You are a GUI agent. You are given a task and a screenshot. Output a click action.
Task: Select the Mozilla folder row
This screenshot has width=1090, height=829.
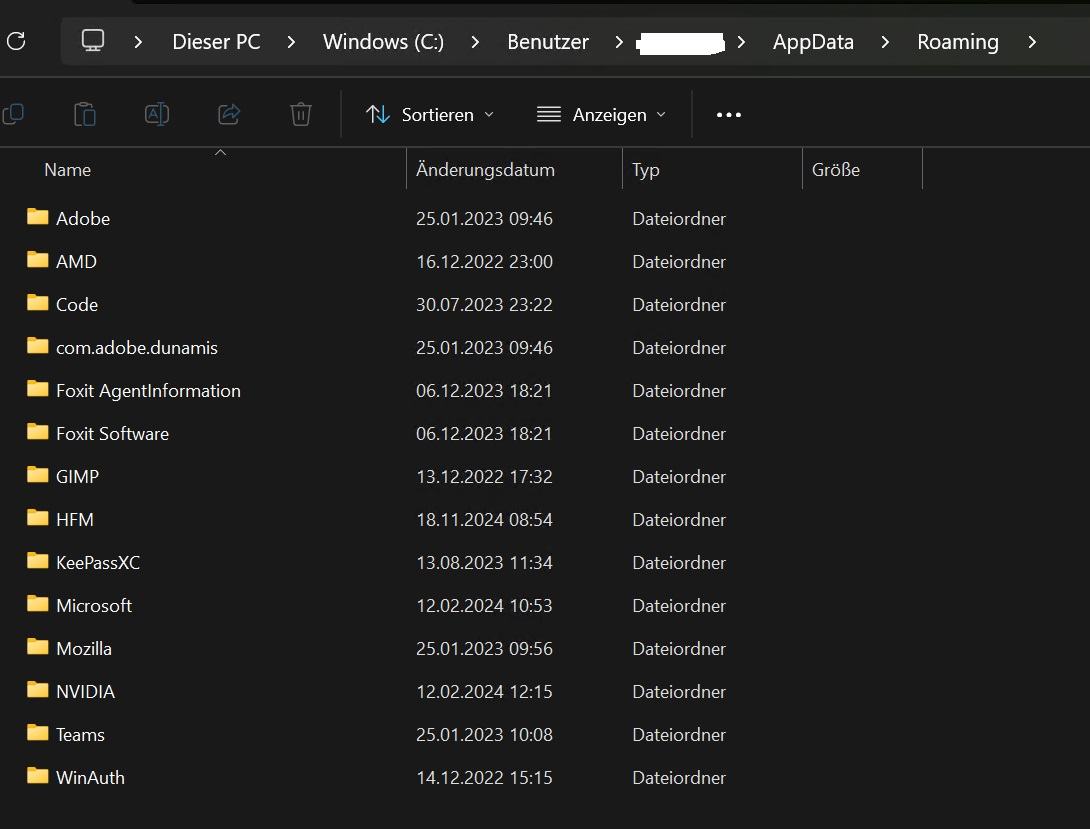pyautogui.click(x=84, y=648)
